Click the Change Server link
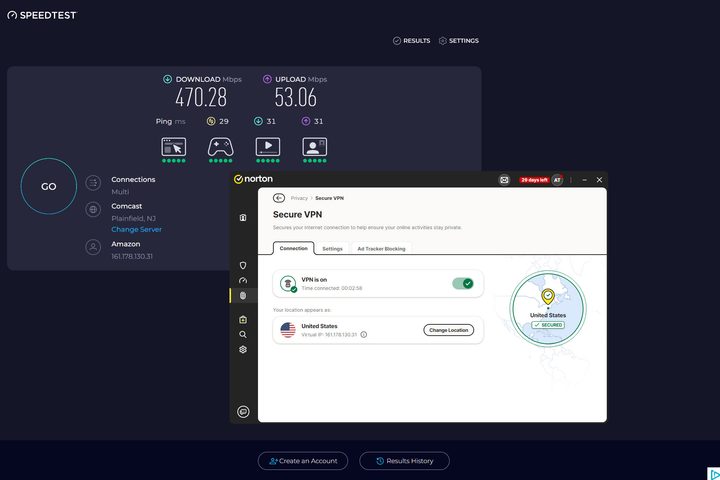Image resolution: width=720 pixels, height=480 pixels. (x=136, y=229)
